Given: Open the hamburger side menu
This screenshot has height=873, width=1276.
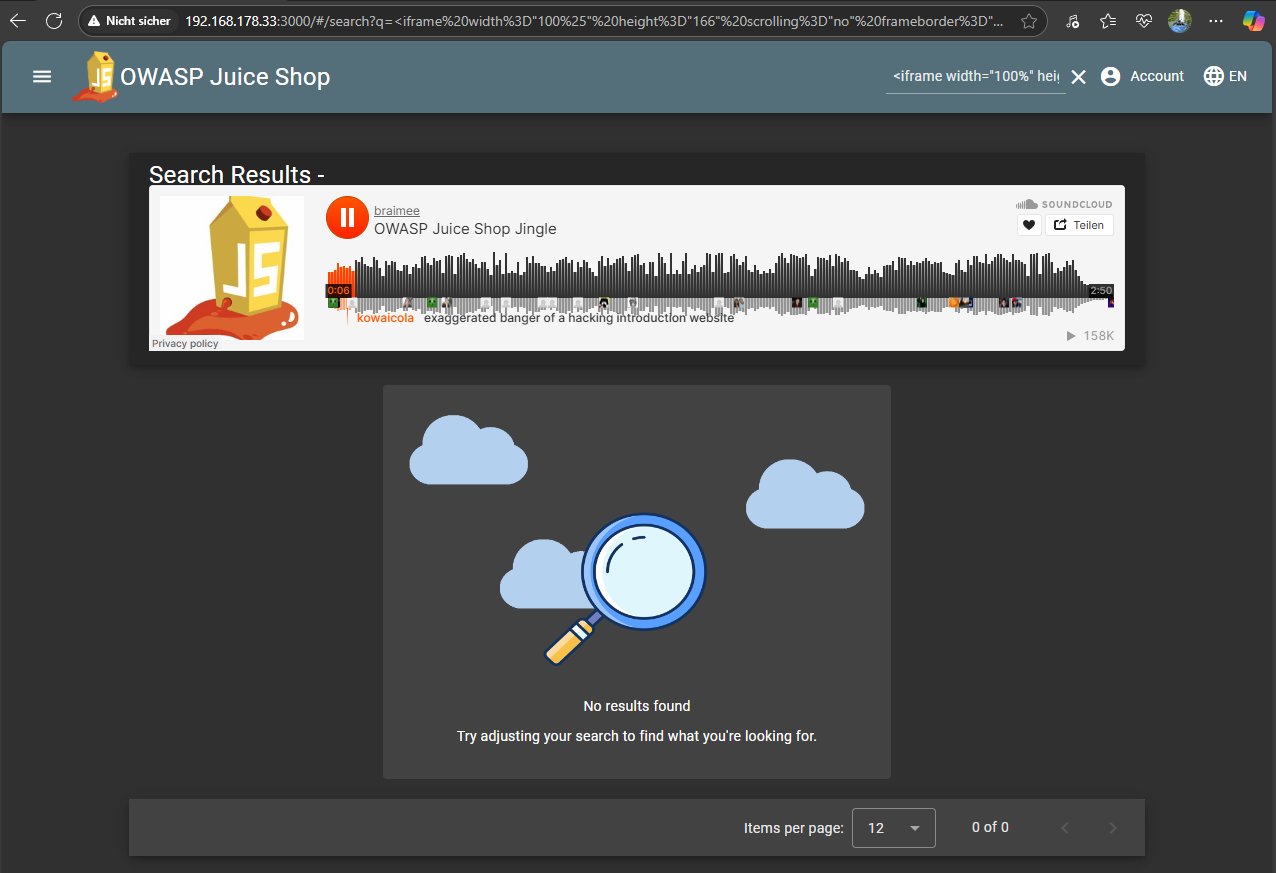Looking at the screenshot, I should [42, 76].
